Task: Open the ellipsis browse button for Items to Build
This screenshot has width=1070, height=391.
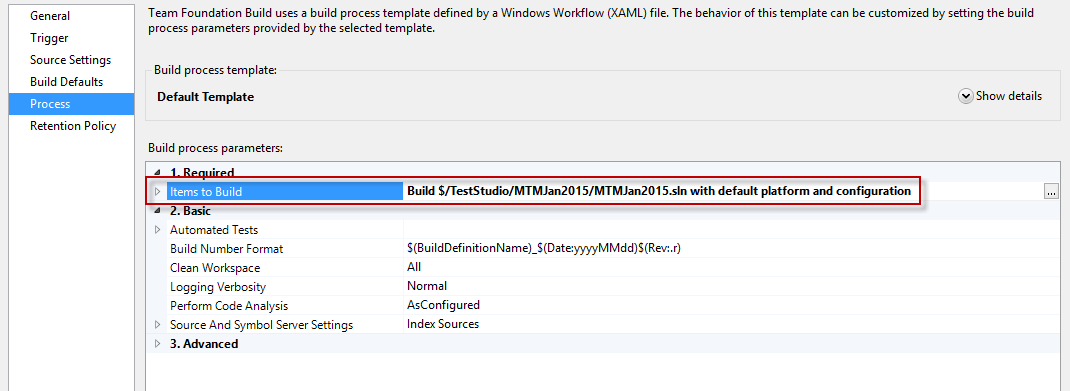Action: pos(1051,192)
